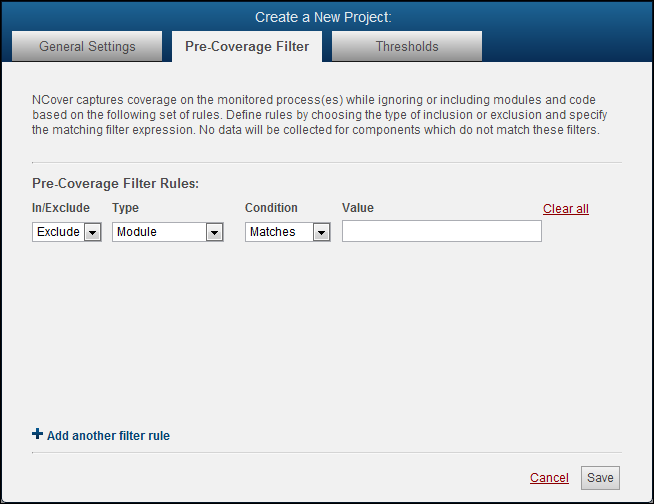
Task: Click the Pre-Coverage Filter Rules heading
Action: pos(116,184)
